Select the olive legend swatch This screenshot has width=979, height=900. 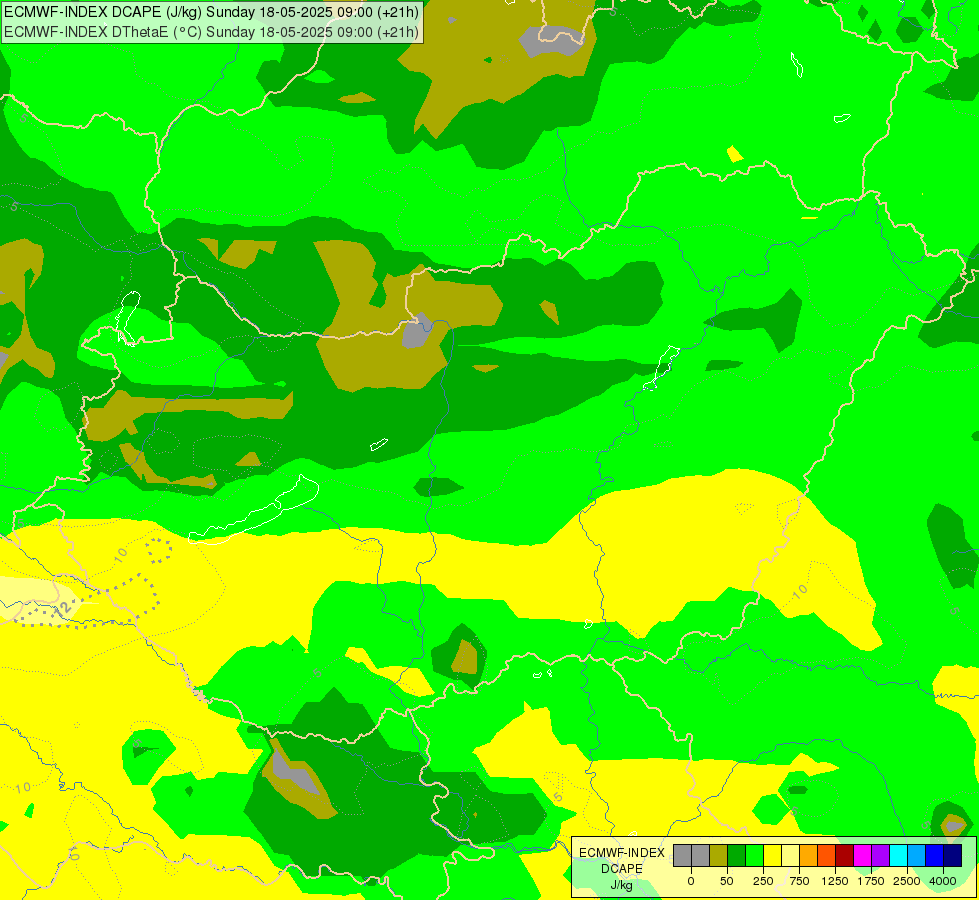(719, 856)
